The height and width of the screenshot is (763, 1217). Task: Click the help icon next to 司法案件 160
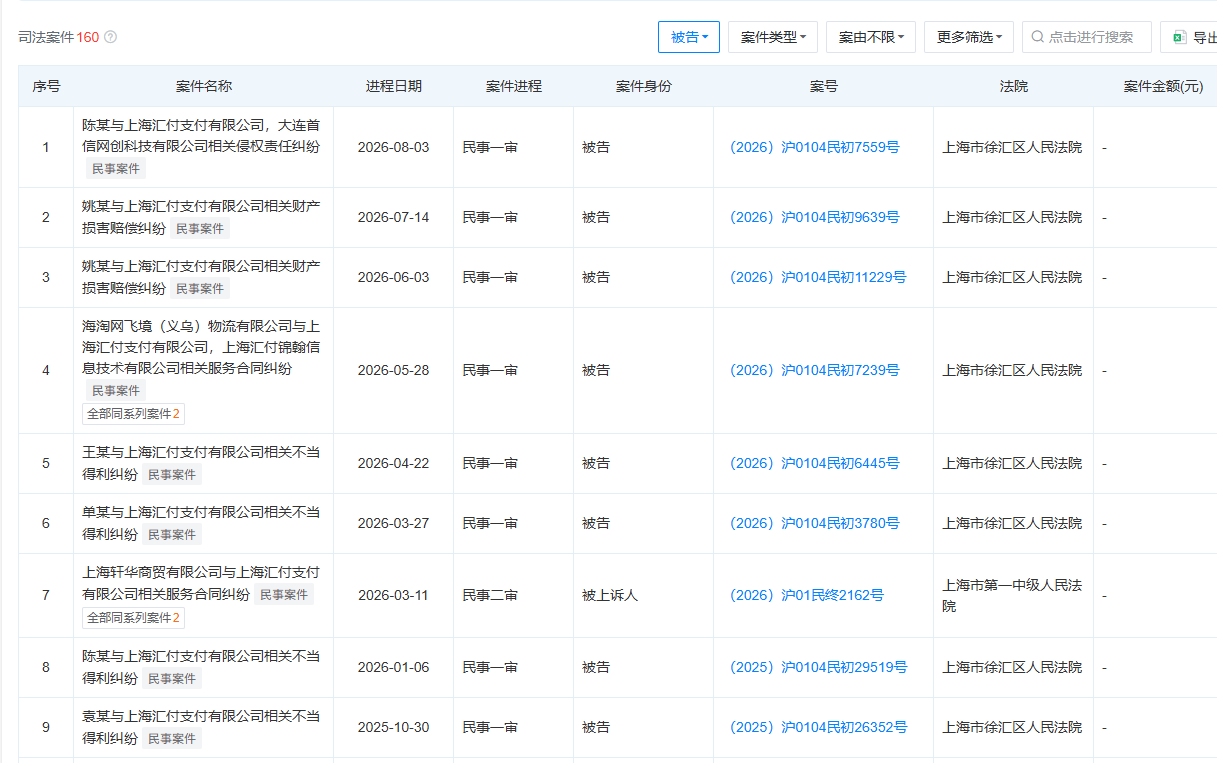(110, 37)
